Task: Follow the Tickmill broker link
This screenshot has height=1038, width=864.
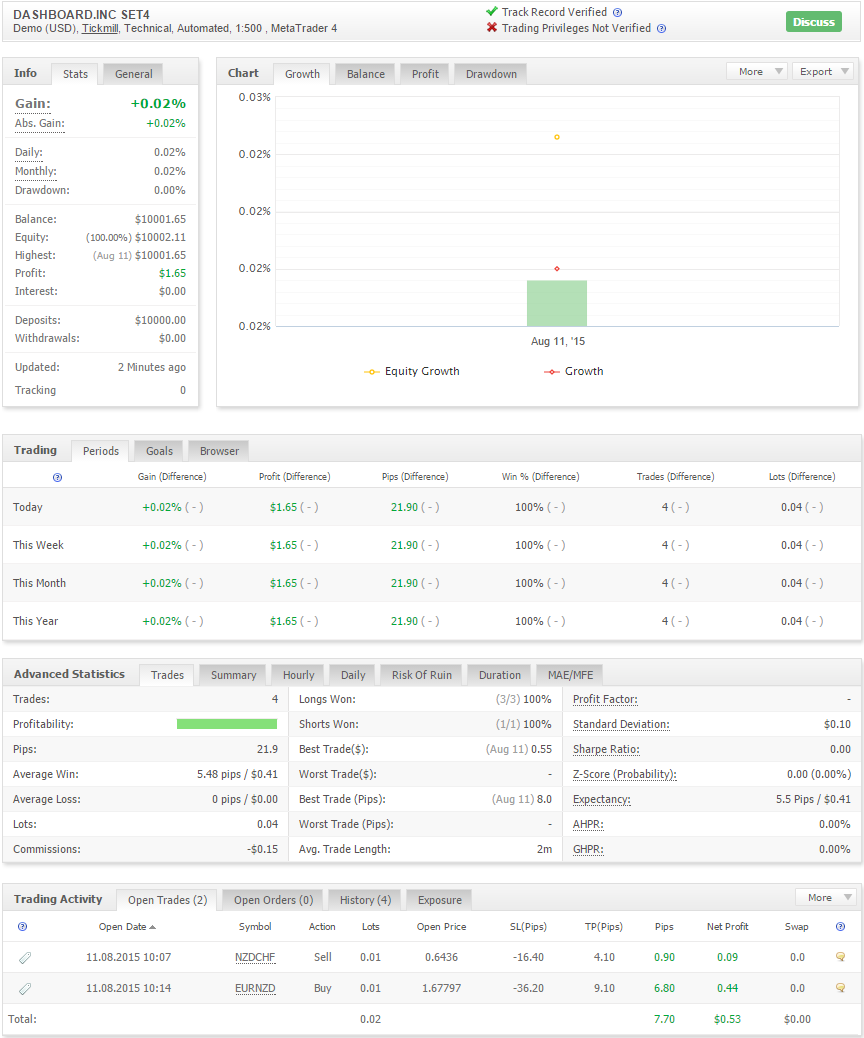Action: point(100,28)
